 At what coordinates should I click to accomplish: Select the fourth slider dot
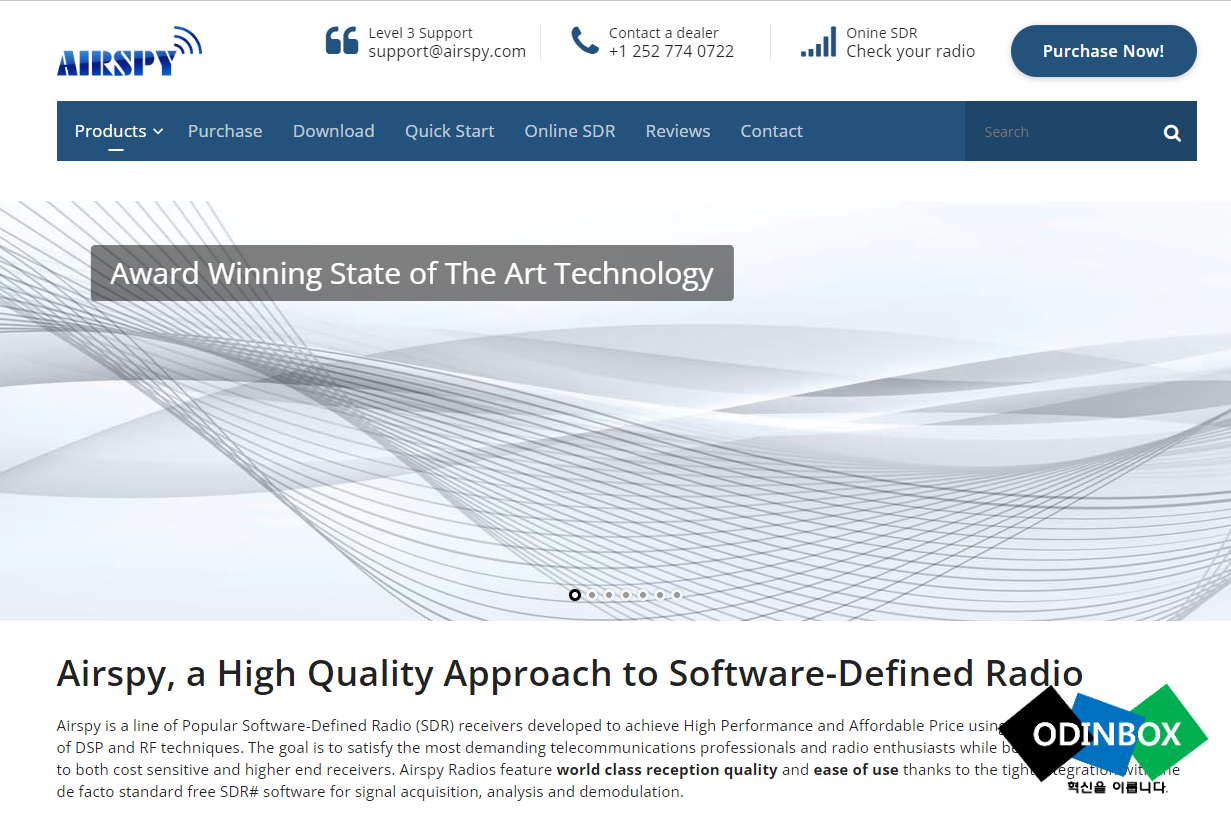626,595
